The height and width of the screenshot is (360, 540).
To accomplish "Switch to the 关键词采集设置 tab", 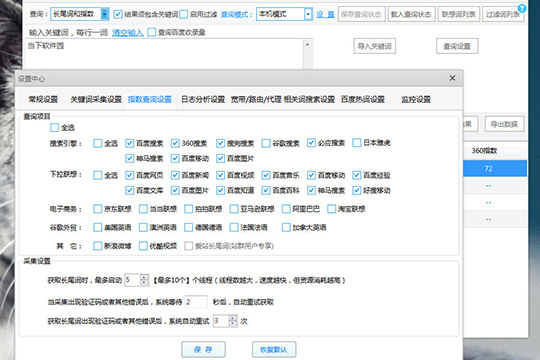I will point(96,100).
